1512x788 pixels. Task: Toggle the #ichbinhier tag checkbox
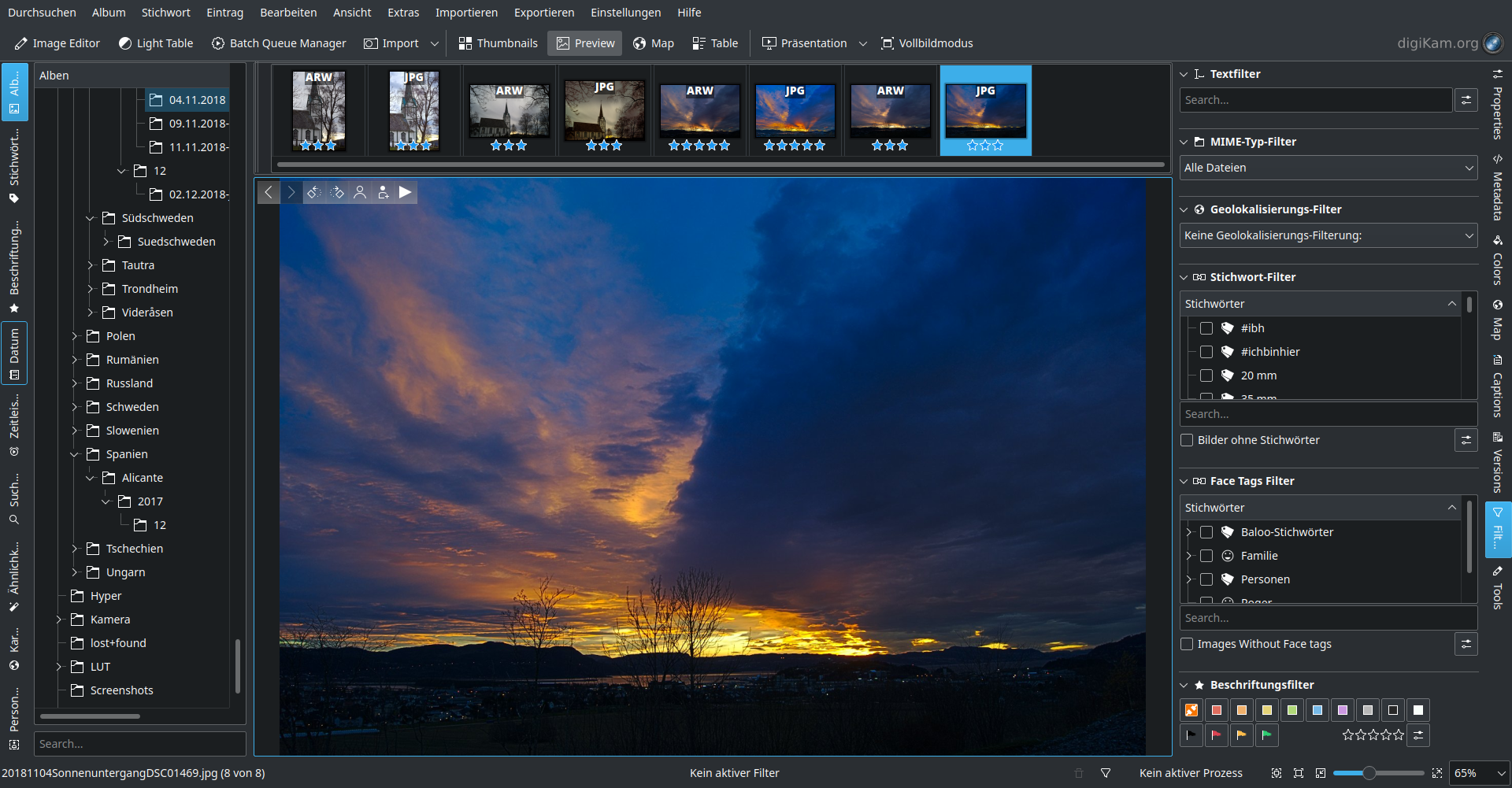click(1206, 352)
